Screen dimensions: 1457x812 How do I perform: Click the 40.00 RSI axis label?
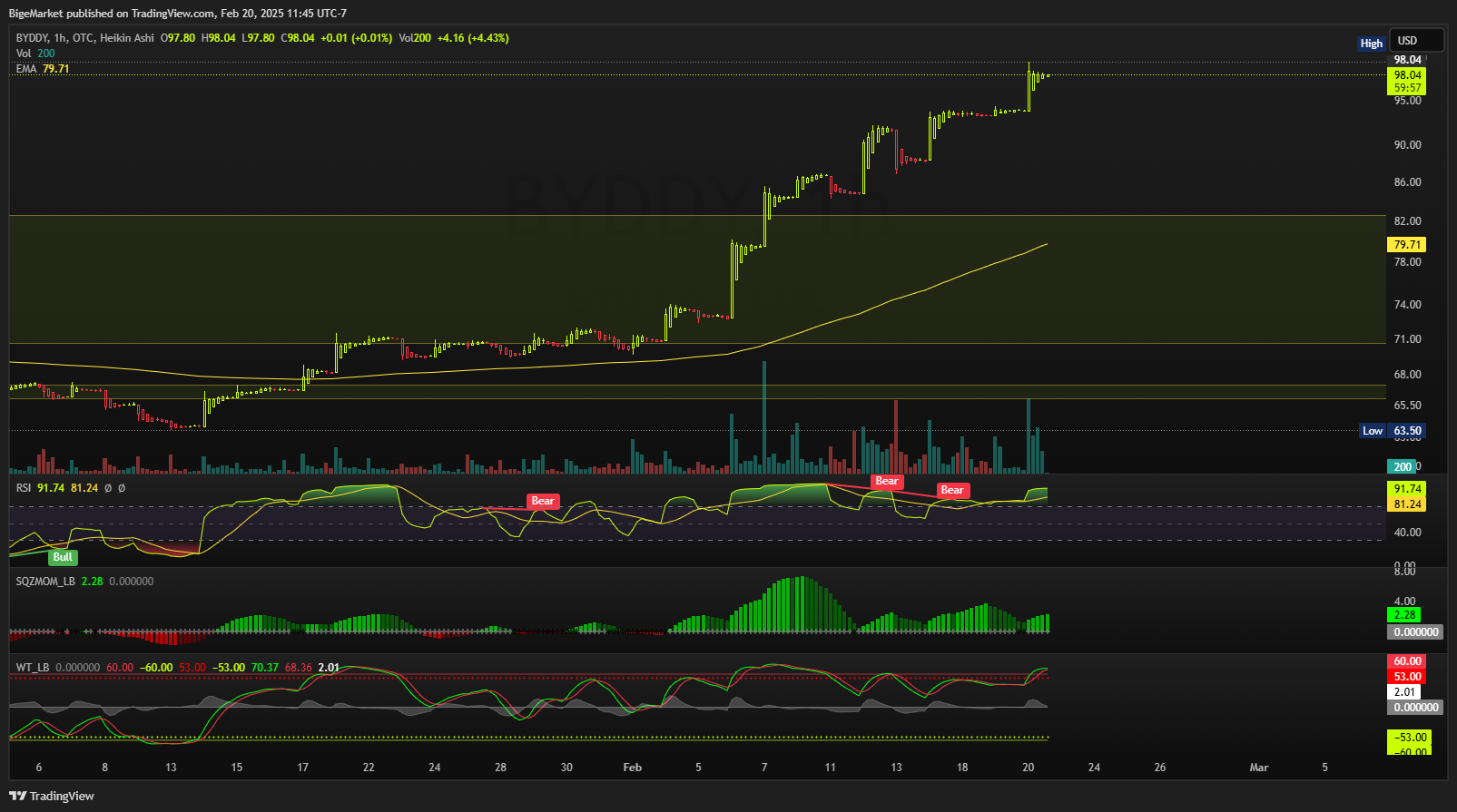pos(1407,533)
